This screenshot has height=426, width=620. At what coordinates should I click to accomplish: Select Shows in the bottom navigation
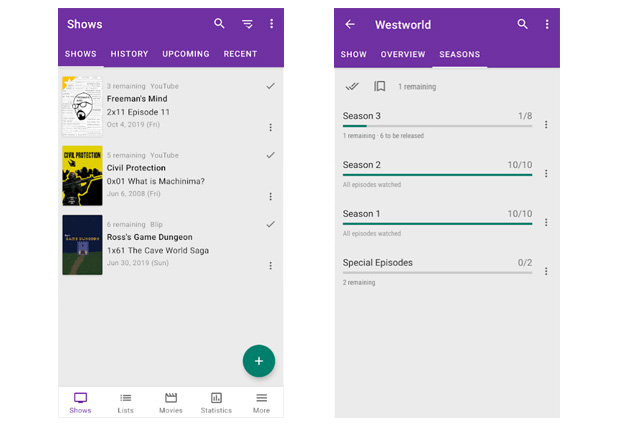coord(80,403)
